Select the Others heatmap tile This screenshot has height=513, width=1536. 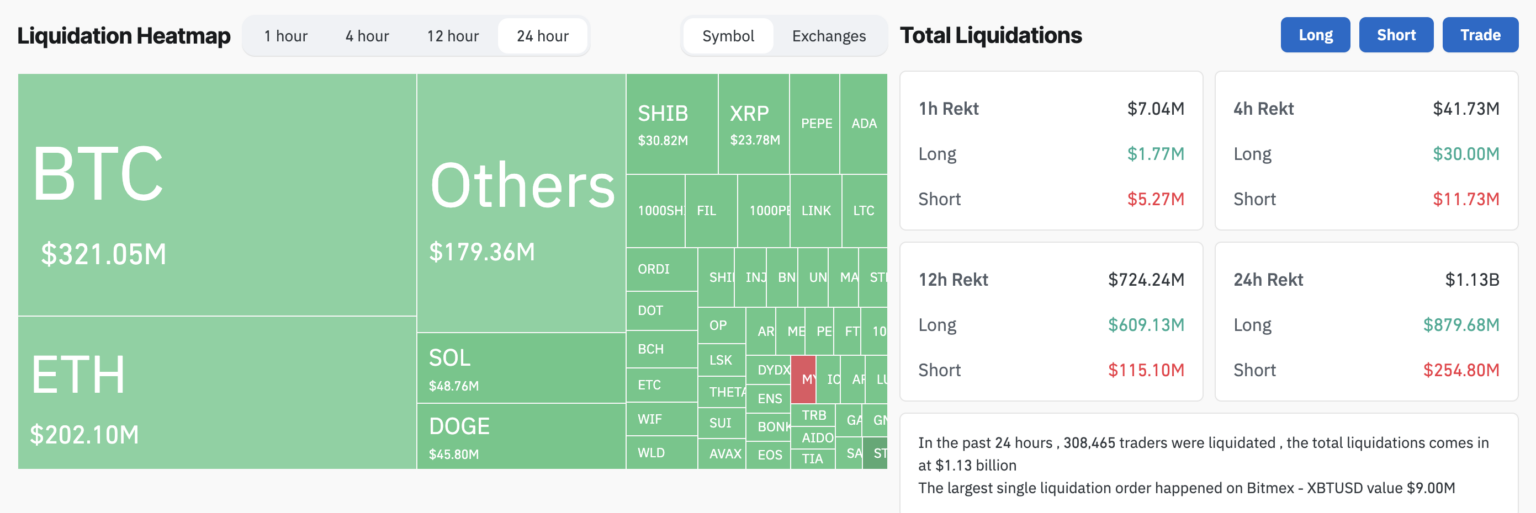click(521, 203)
